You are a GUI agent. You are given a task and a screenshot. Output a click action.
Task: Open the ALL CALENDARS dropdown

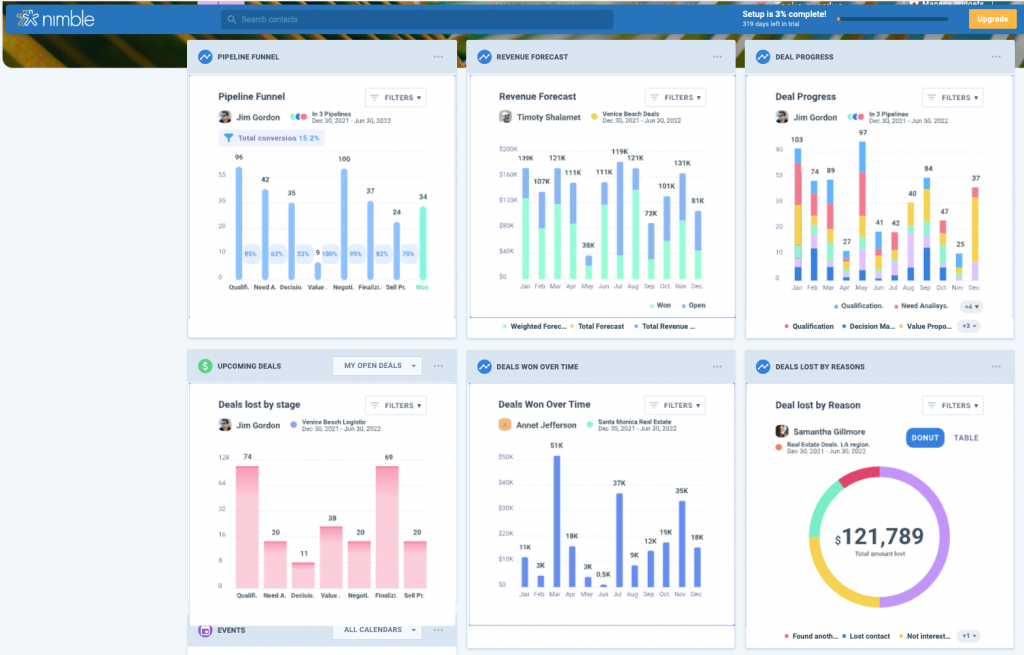377,630
